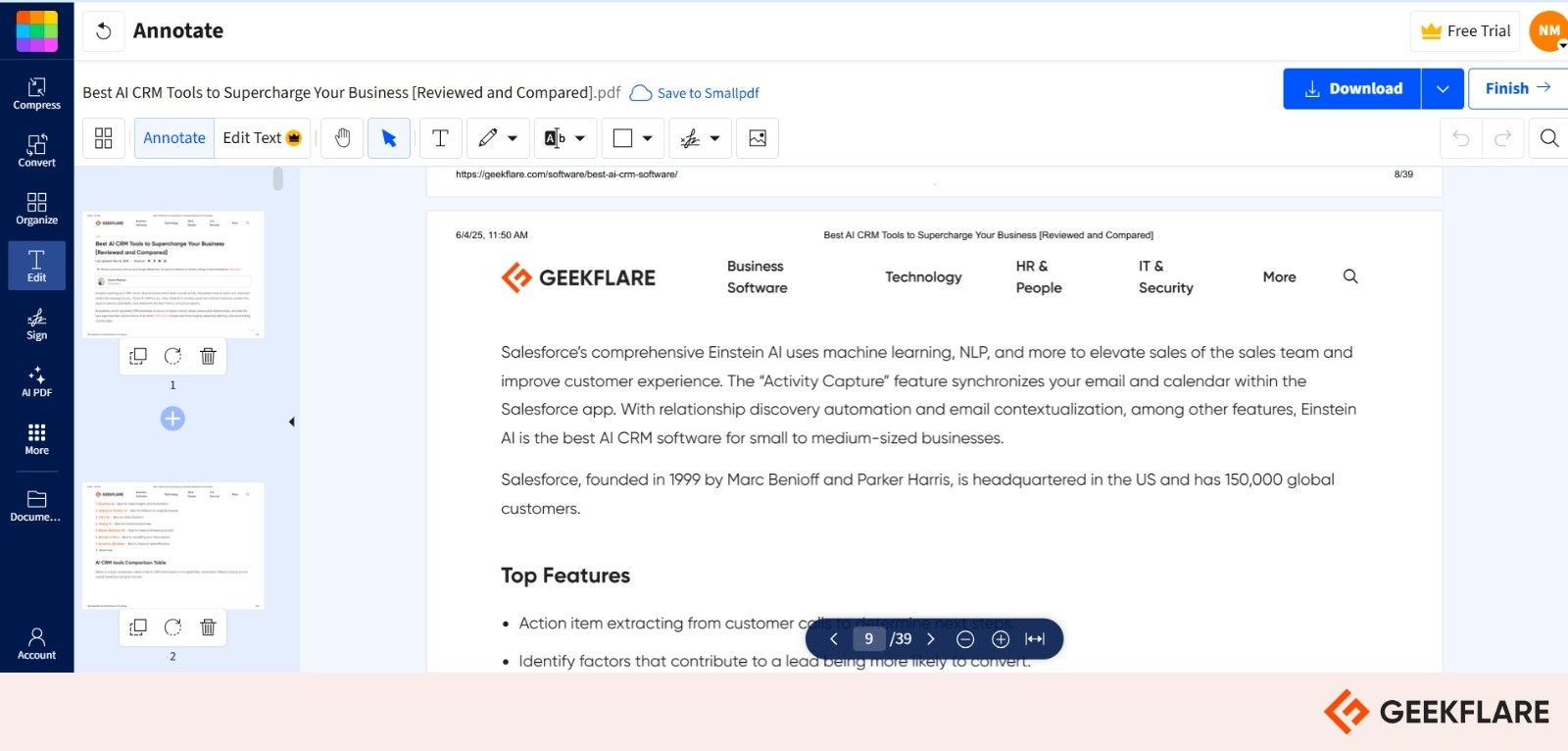Open the pencil tool dropdown arrow

513,138
